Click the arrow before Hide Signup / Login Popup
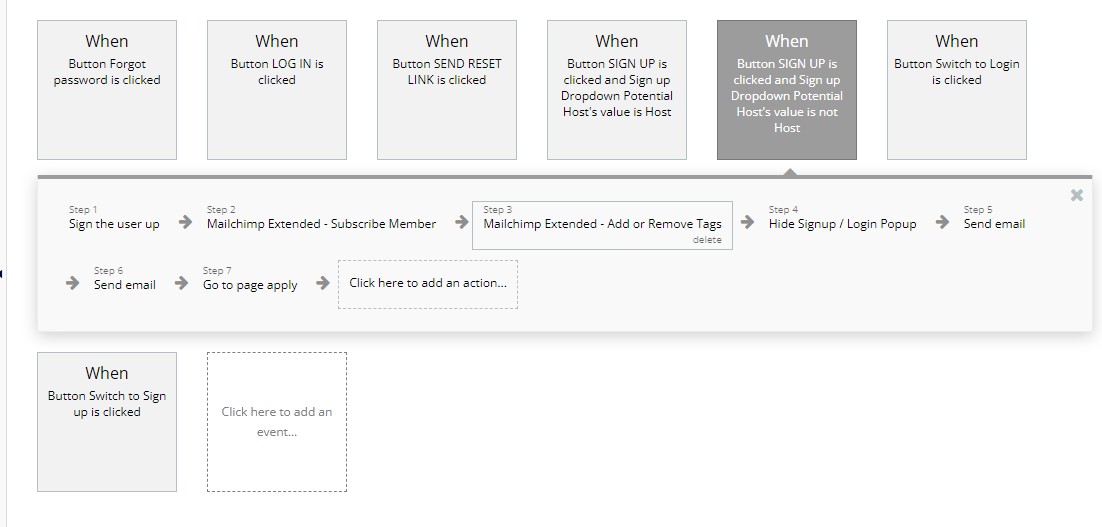Screen dimensions: 1102x527 click(747, 222)
